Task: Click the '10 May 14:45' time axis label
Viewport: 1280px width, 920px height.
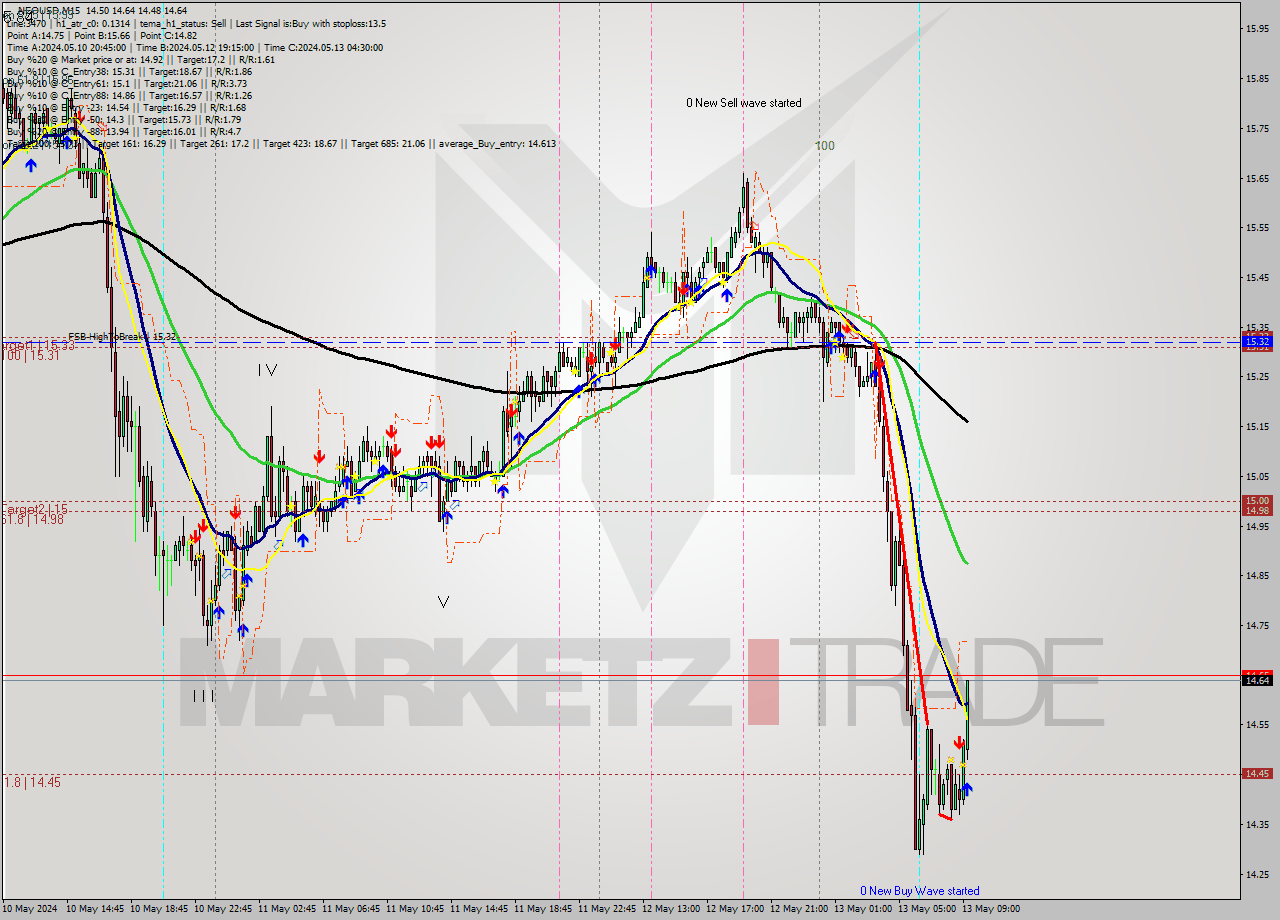Action: click(x=96, y=909)
